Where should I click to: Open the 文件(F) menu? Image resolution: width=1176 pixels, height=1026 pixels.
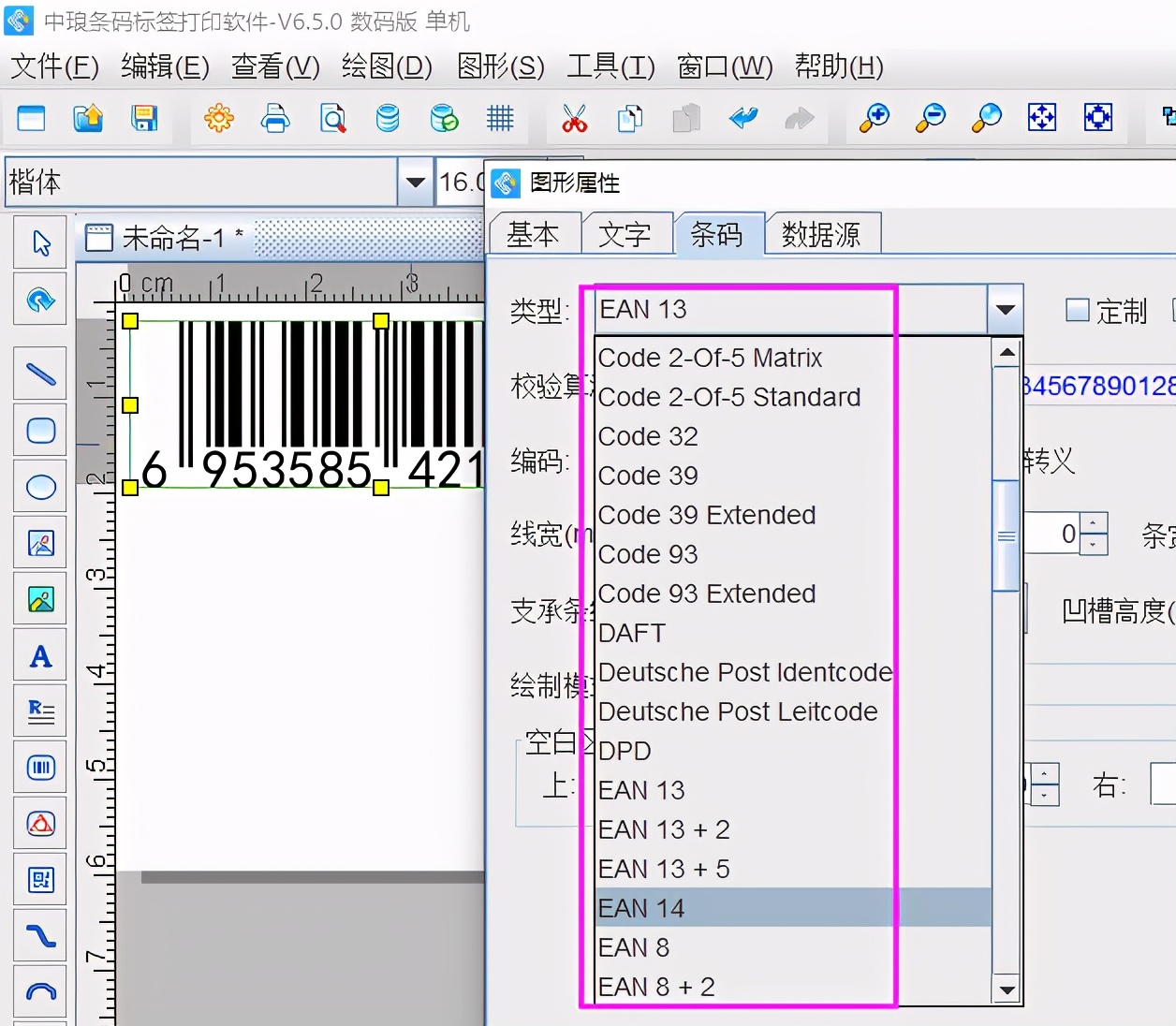(x=54, y=66)
